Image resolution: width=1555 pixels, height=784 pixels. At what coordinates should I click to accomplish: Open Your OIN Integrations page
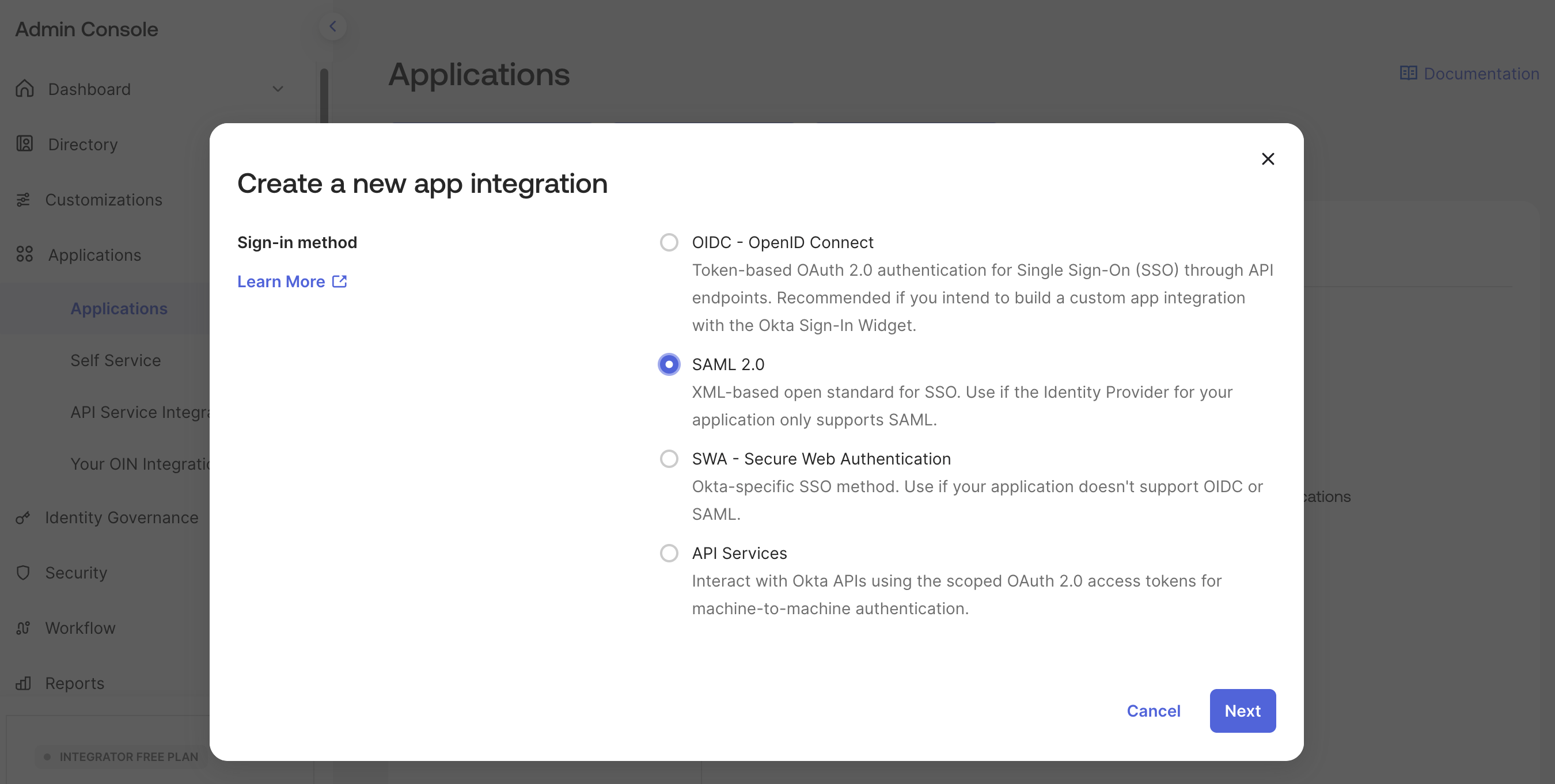tap(140, 463)
